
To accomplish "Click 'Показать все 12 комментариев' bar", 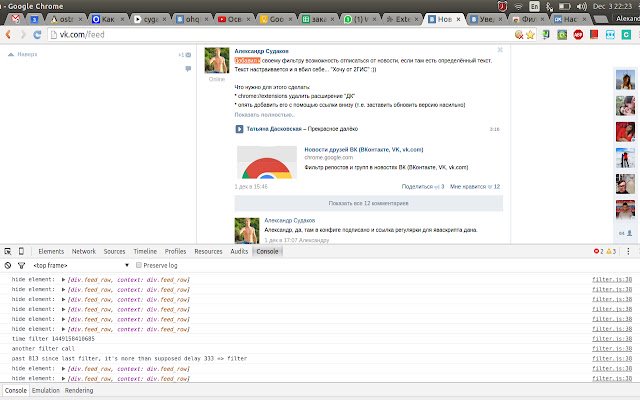I will [x=368, y=203].
